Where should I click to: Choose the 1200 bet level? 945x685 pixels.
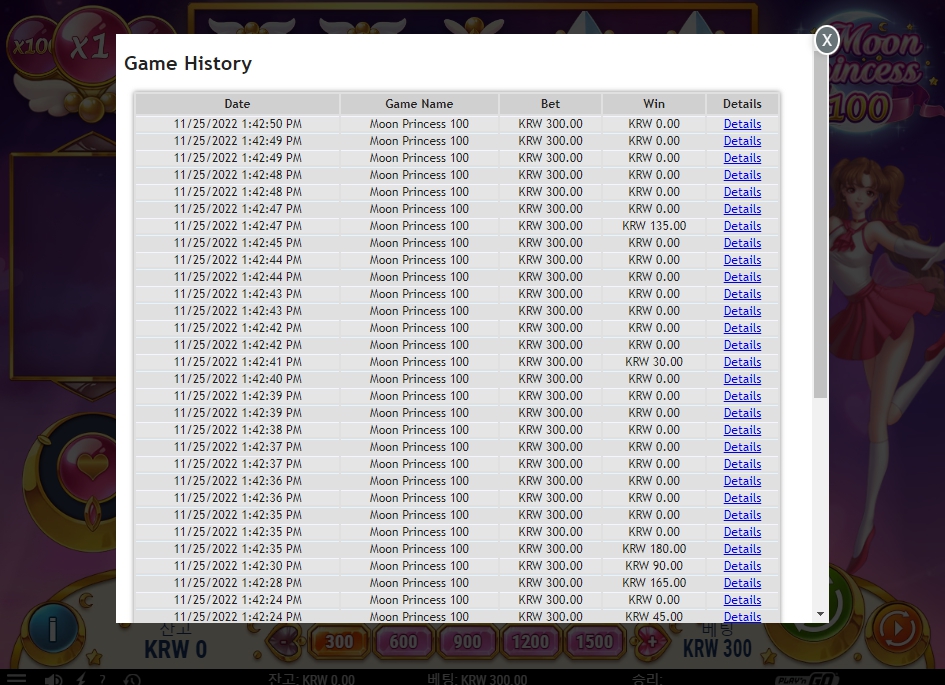point(530,642)
